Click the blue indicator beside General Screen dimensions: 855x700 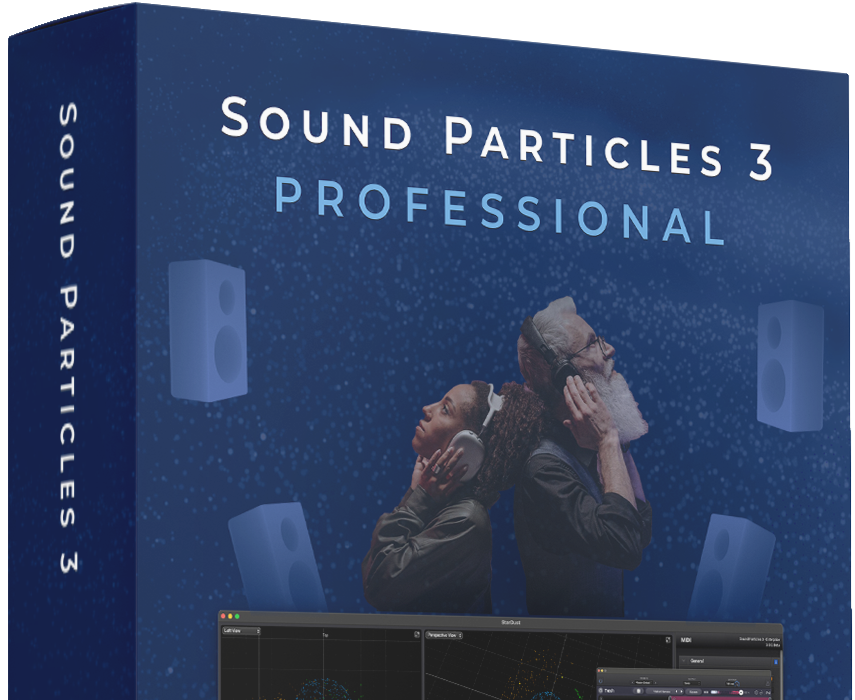click(776, 660)
